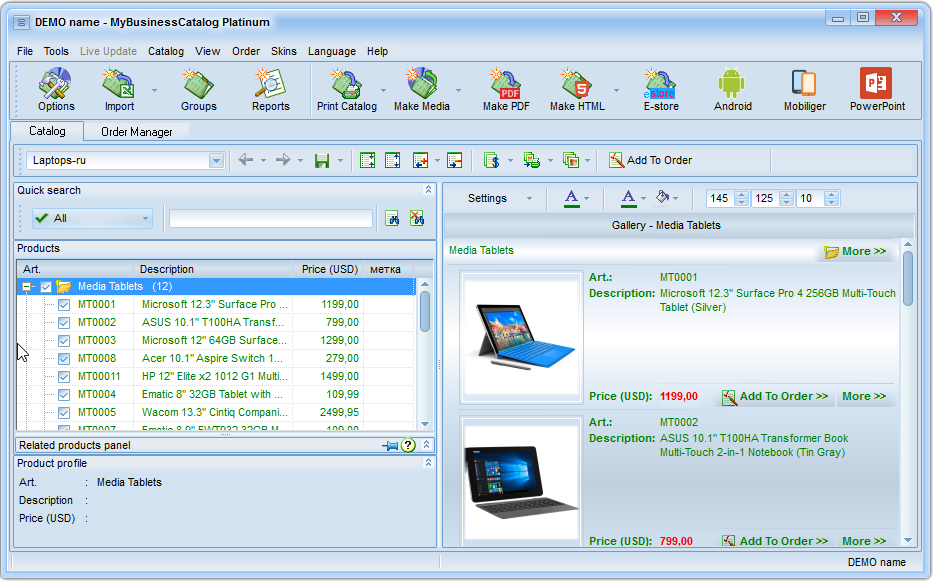
Task: Increase the 145 width spinner value
Action: [742, 195]
